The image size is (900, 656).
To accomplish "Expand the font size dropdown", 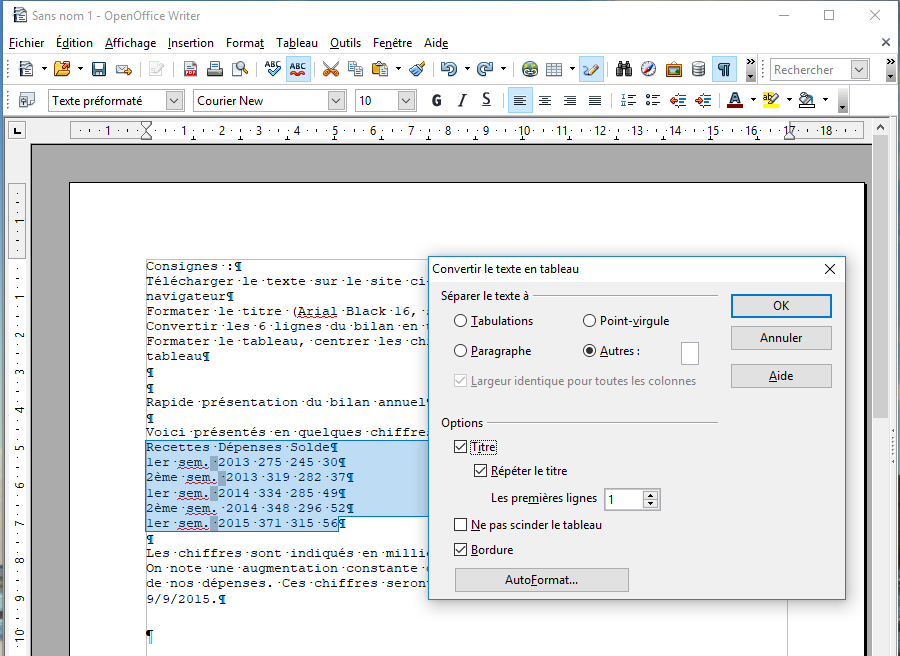I will (x=406, y=101).
